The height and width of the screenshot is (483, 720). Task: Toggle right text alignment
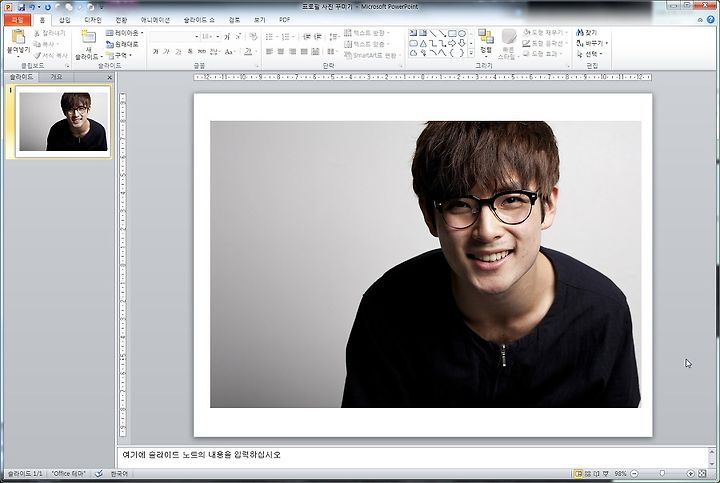click(292, 52)
